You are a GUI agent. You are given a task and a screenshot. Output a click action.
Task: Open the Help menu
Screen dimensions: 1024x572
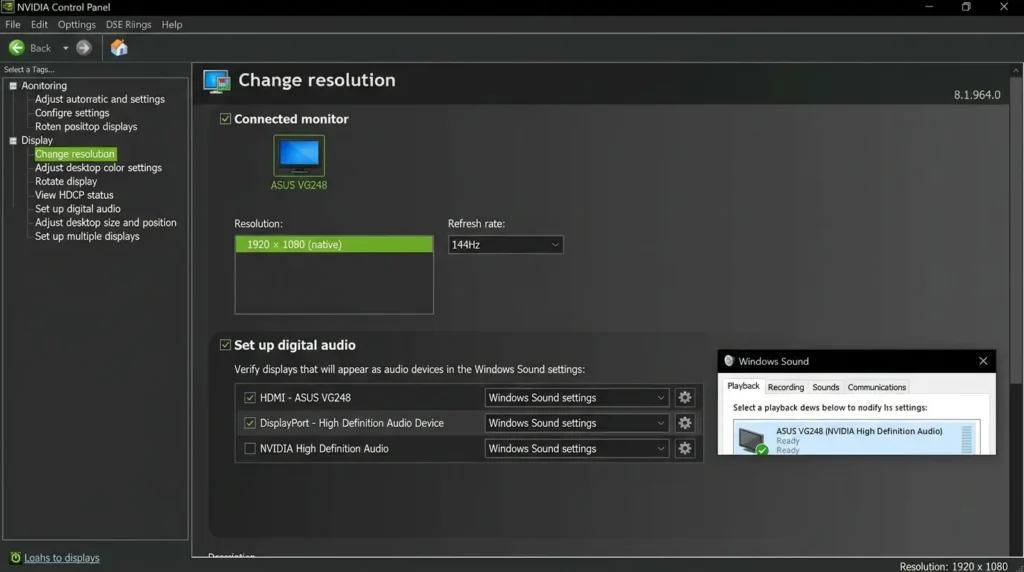pos(172,24)
